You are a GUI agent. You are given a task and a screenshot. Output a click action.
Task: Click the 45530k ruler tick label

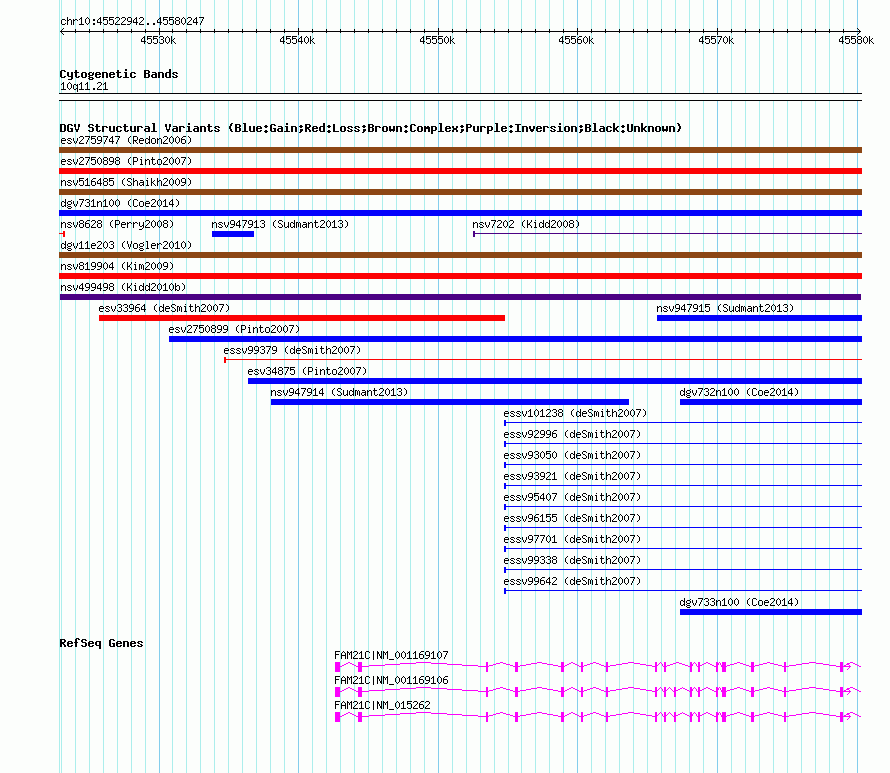[x=158, y=40]
